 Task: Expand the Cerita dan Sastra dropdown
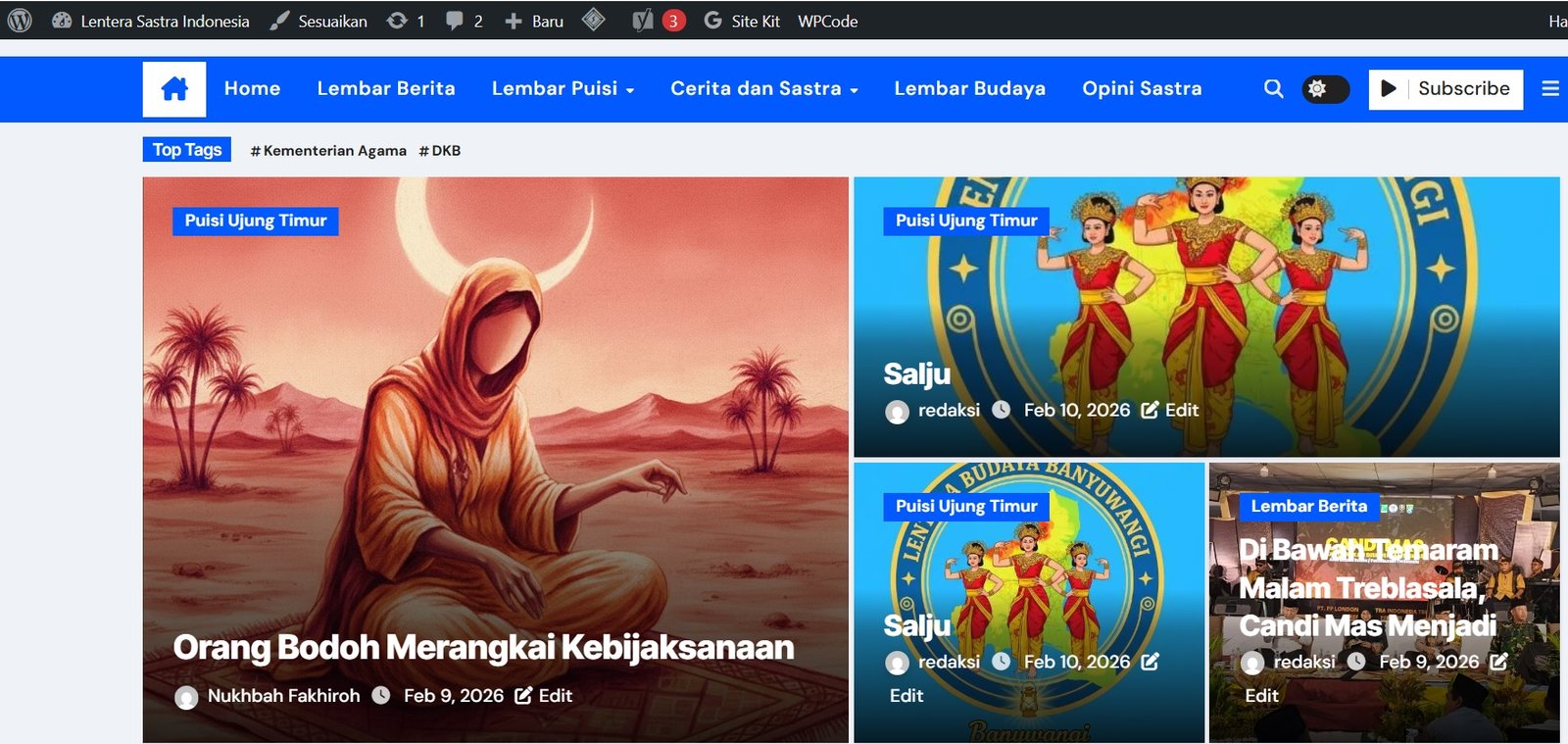763,88
